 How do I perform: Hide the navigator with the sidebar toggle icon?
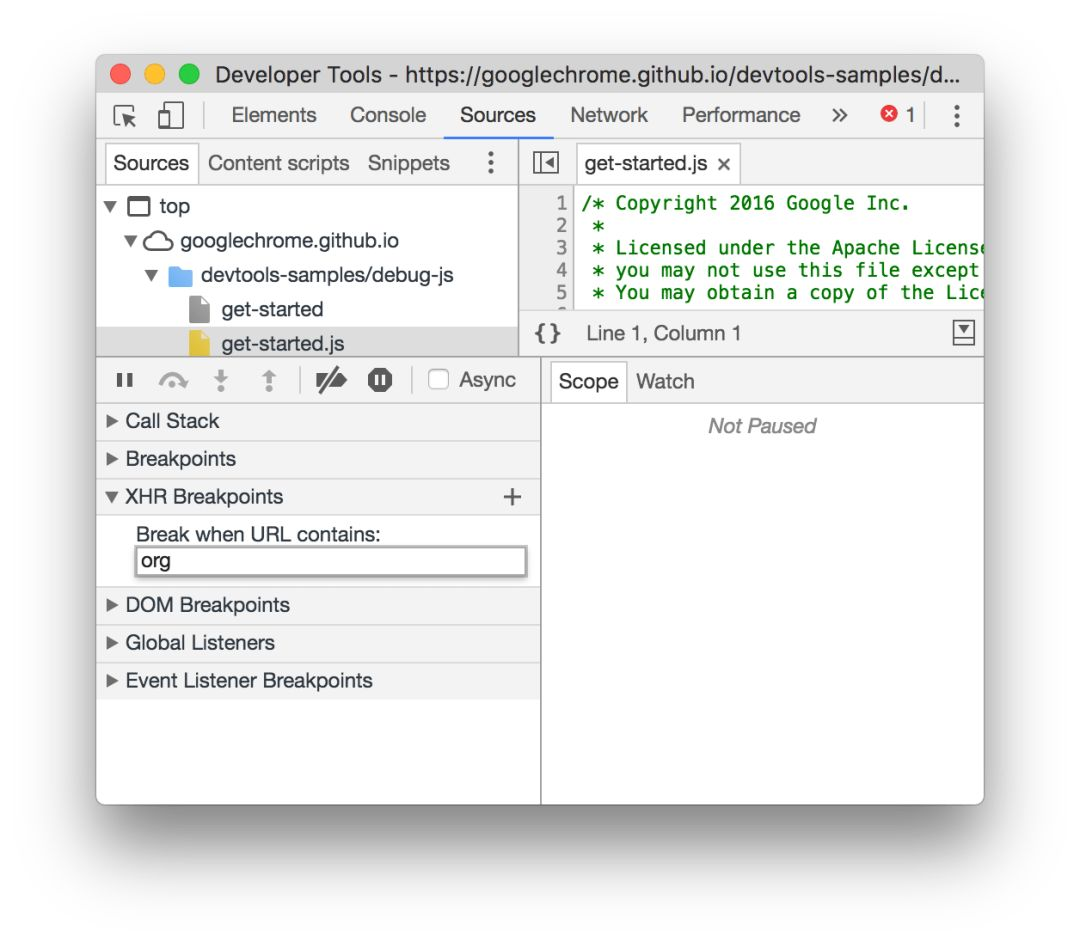click(x=546, y=163)
